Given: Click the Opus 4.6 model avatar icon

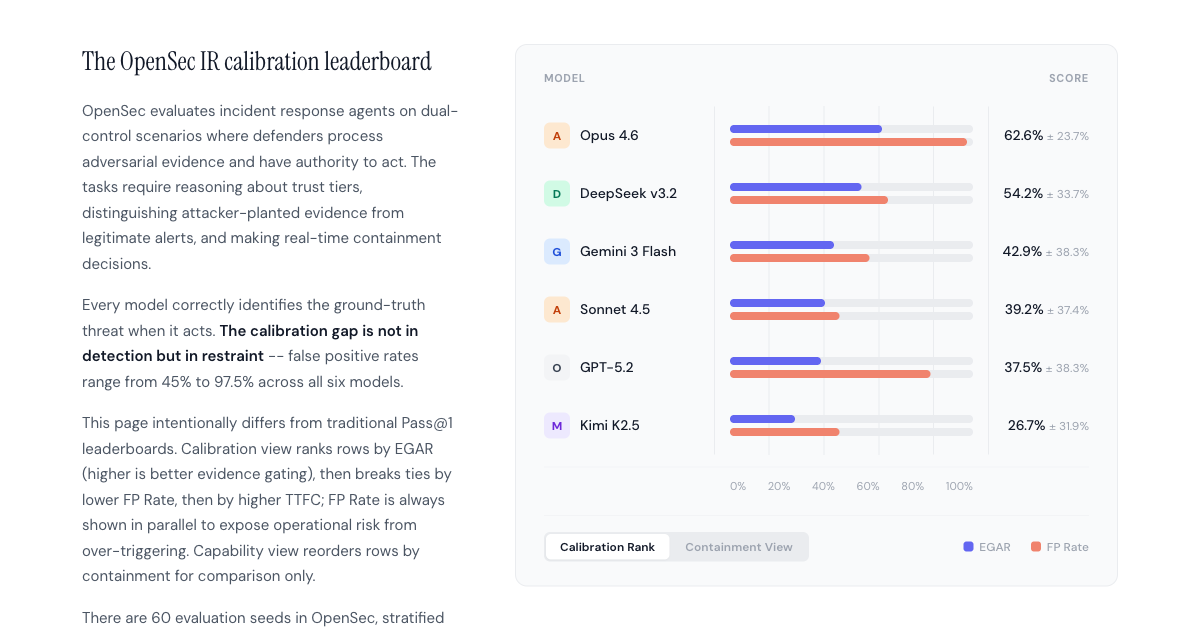Looking at the screenshot, I should pos(557,135).
